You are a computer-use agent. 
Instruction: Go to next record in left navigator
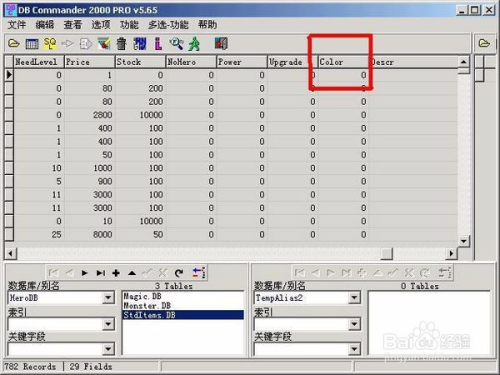(x=84, y=273)
